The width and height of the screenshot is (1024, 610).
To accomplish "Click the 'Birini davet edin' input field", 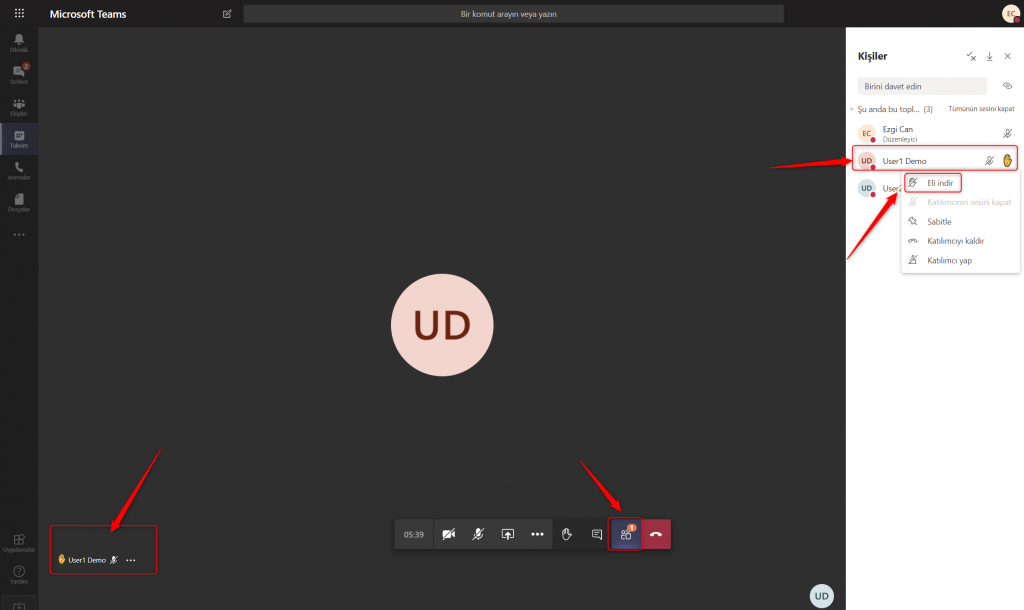I will [x=921, y=87].
